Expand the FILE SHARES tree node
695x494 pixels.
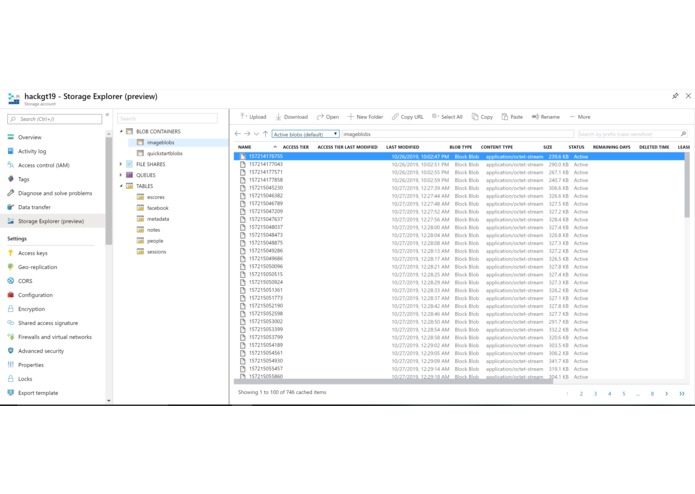pos(121,164)
